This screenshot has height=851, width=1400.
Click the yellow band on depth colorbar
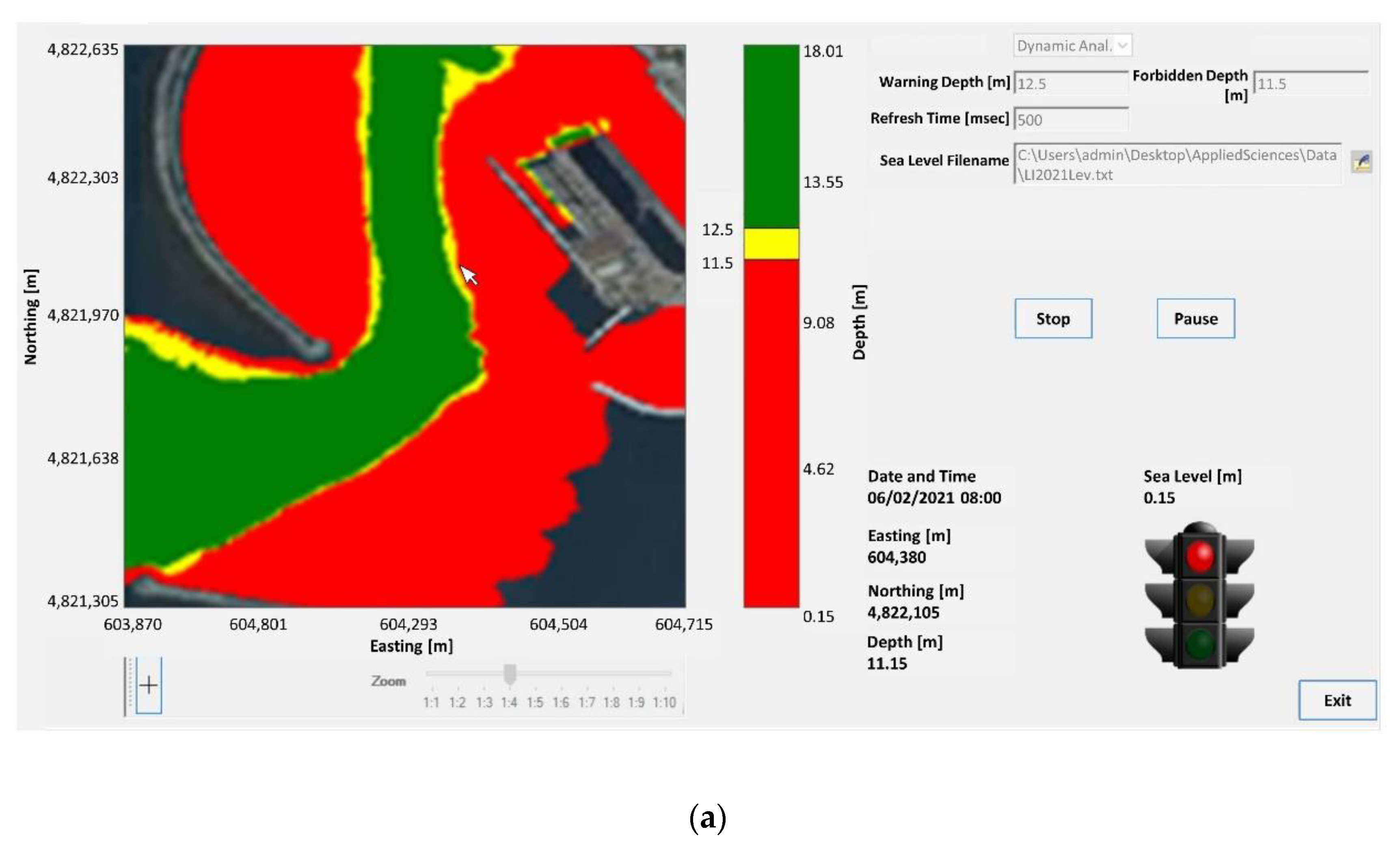(x=771, y=244)
